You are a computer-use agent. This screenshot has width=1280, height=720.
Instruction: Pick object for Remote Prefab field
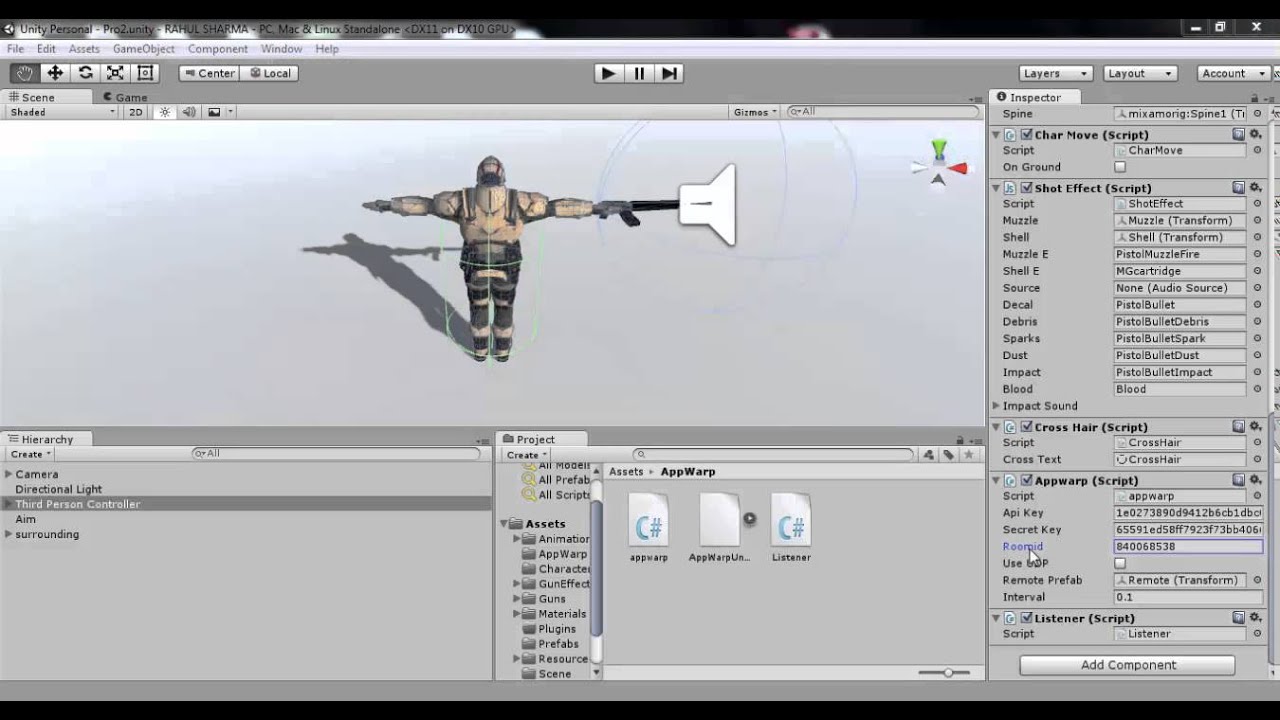[1257, 580]
